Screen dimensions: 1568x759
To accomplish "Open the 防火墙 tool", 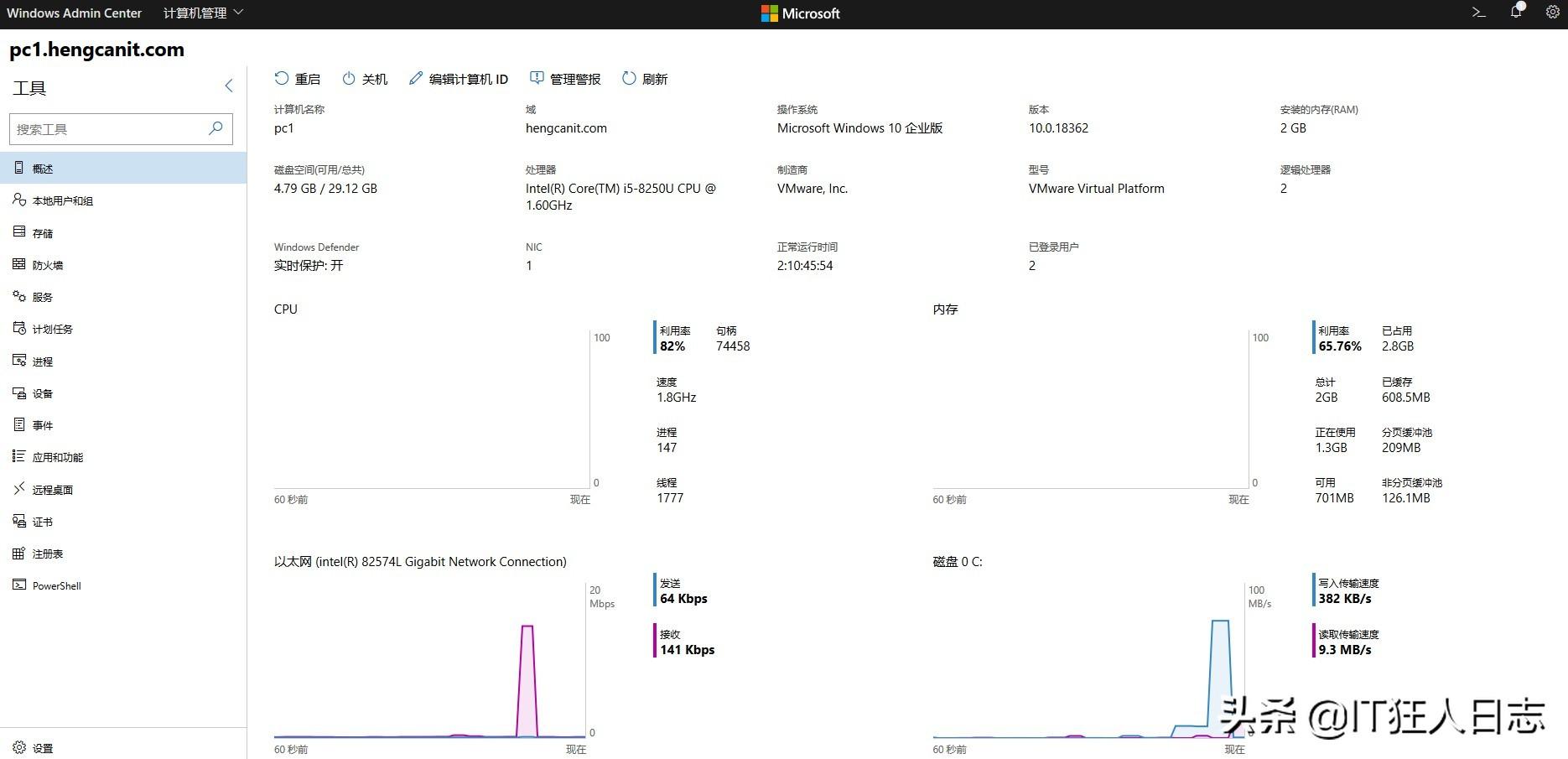I will click(123, 265).
